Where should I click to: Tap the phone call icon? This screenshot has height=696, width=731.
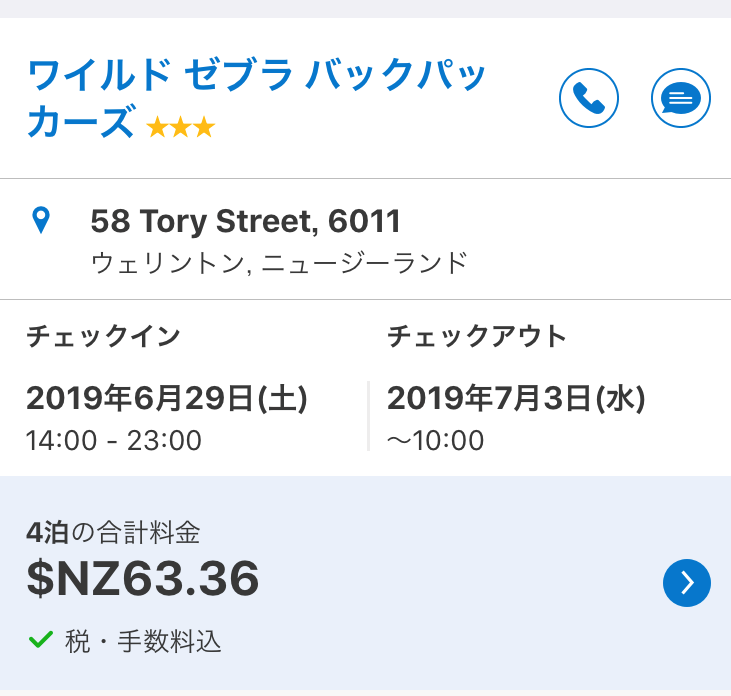point(588,98)
